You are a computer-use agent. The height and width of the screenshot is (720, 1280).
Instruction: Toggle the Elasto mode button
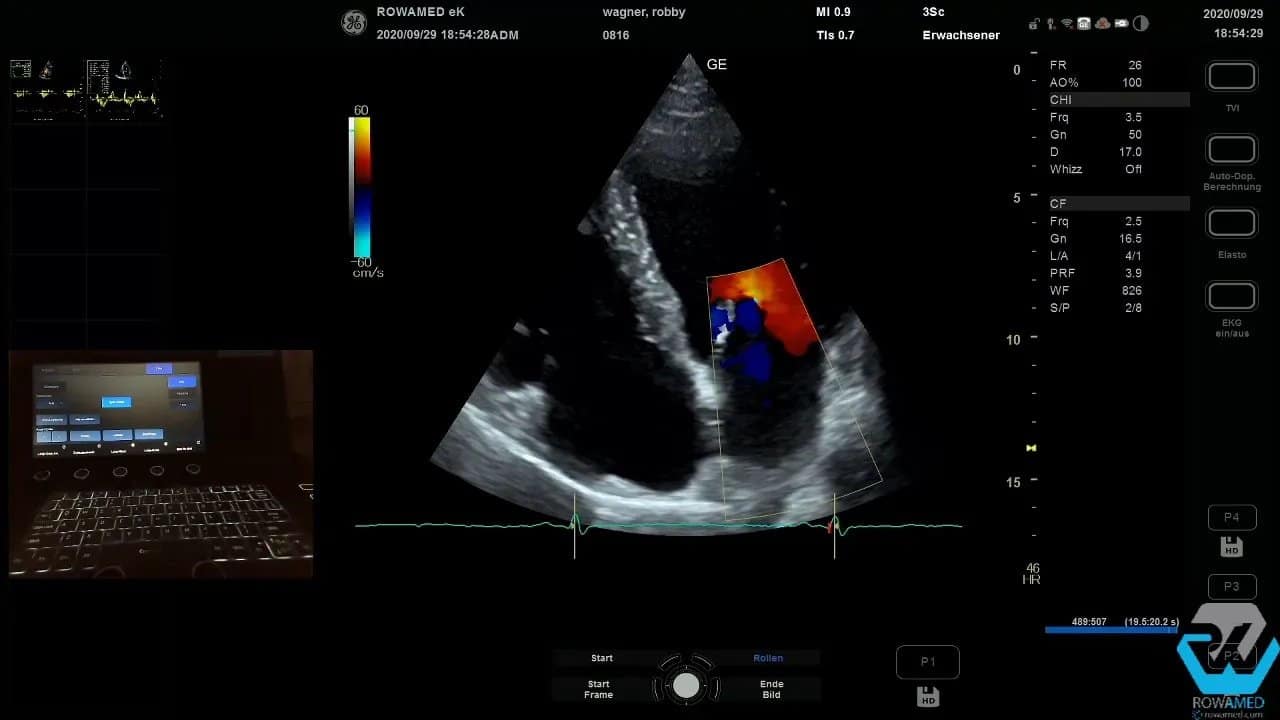[x=1231, y=223]
